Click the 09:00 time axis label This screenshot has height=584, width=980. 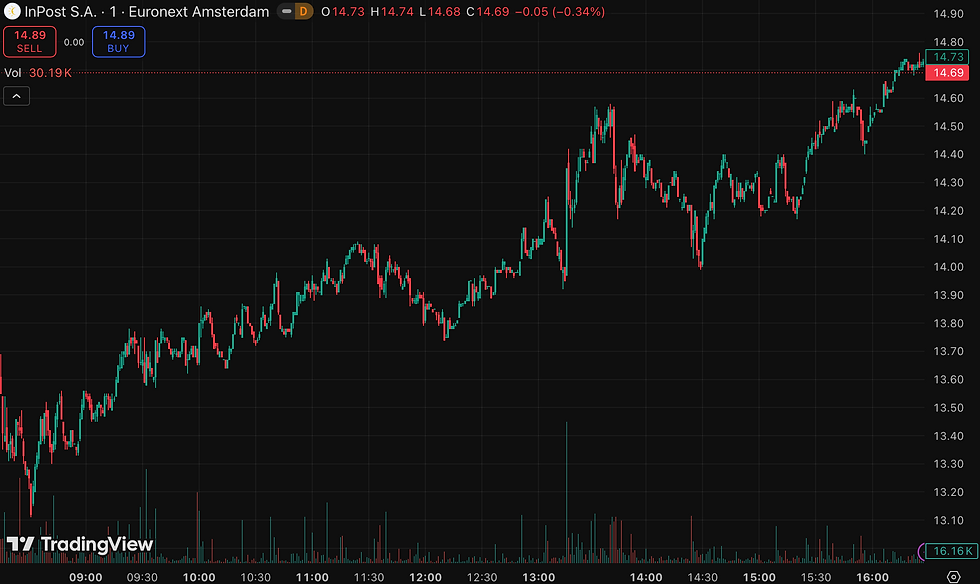click(x=86, y=577)
